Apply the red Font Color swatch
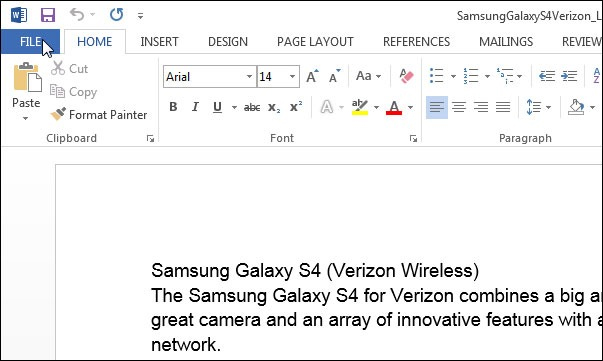The image size is (603, 361). click(394, 107)
